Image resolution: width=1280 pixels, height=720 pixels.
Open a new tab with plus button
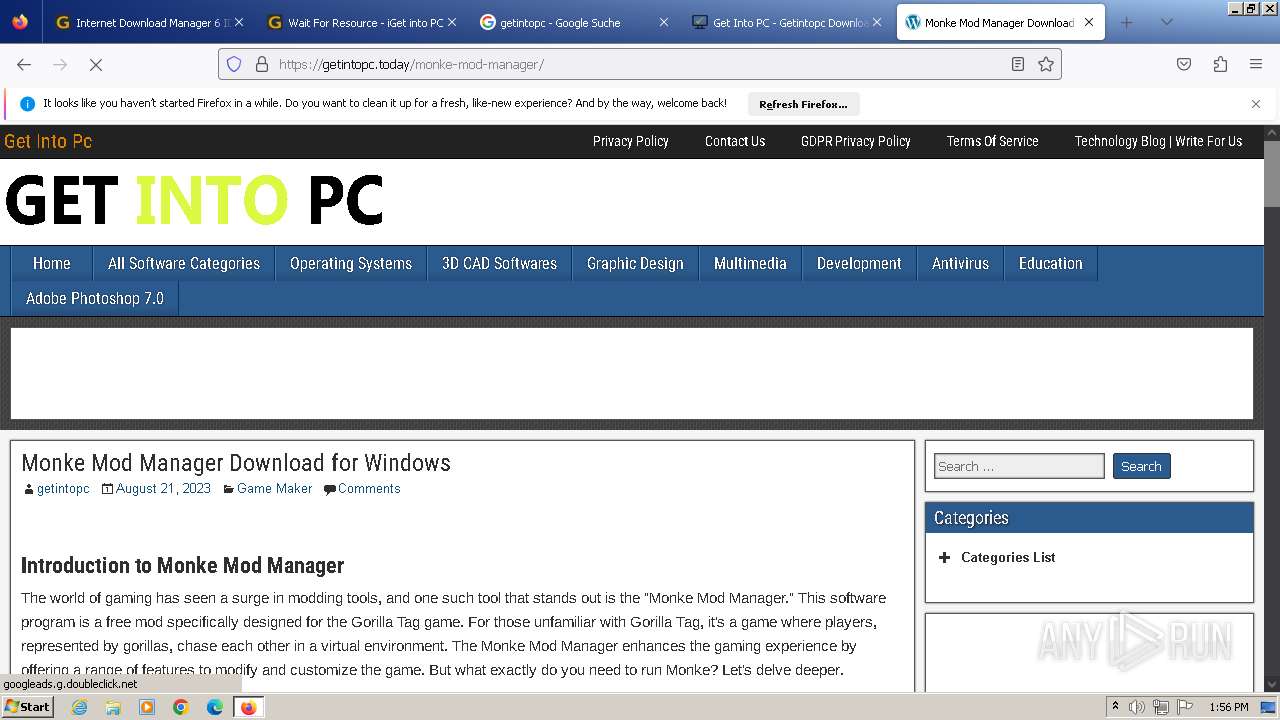click(1127, 22)
